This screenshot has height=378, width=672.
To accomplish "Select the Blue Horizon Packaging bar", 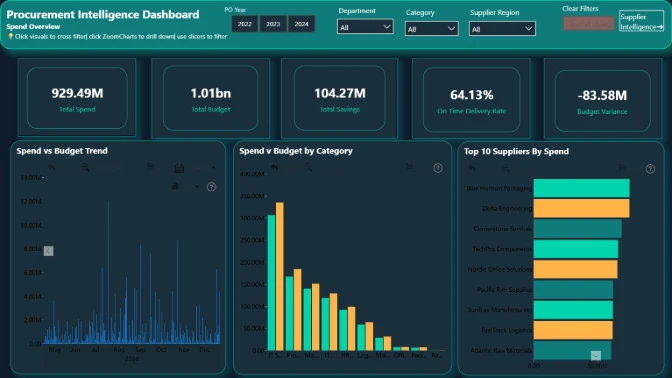I will click(x=581, y=188).
